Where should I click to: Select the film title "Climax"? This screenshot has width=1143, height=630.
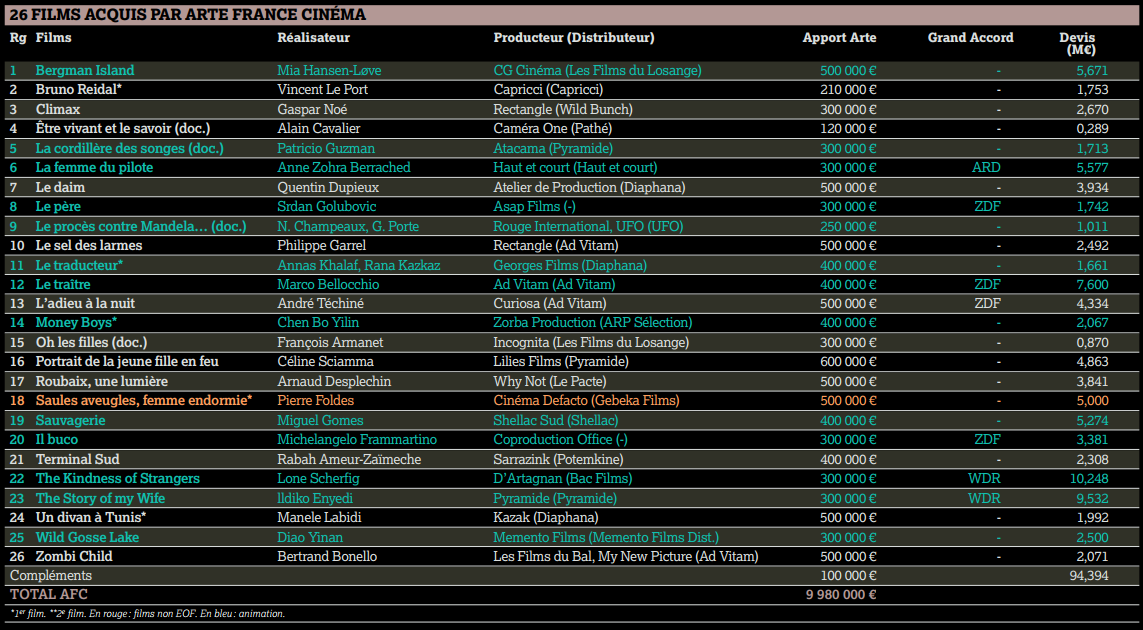[x=58, y=109]
